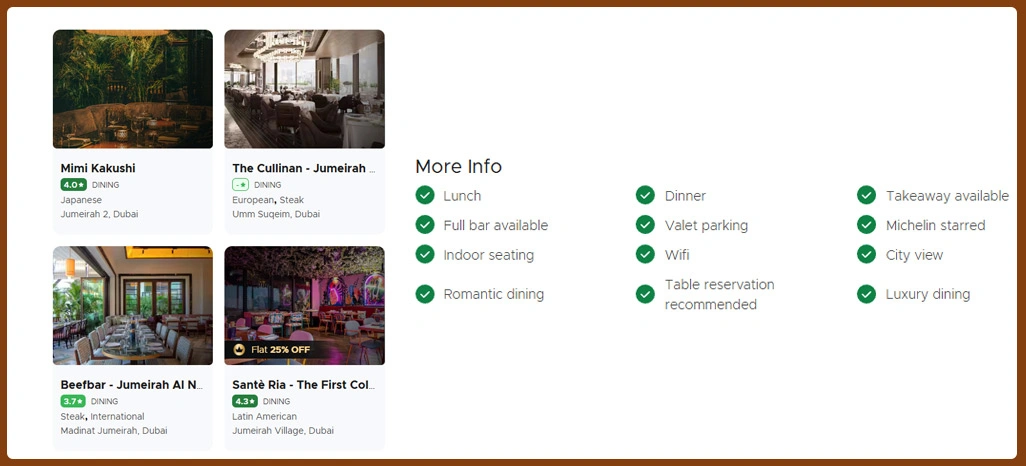Click the Luxury dining checkmark icon

867,294
